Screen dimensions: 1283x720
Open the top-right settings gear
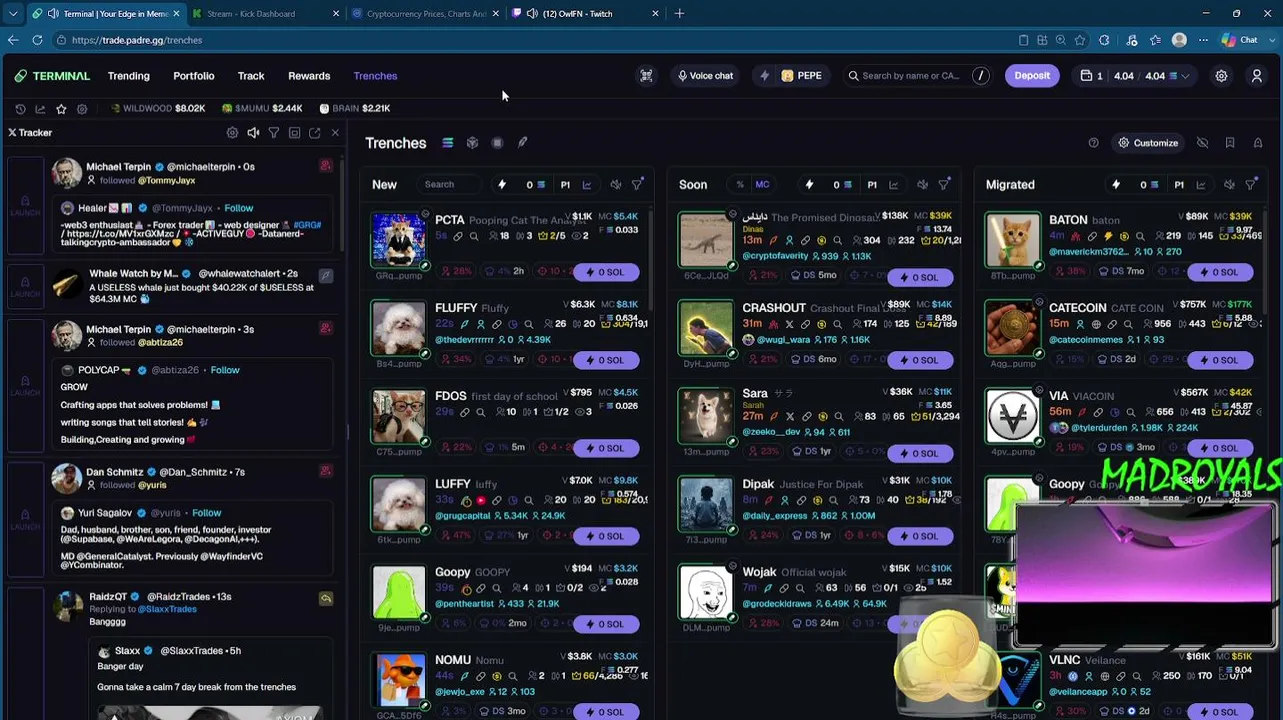pos(1221,76)
